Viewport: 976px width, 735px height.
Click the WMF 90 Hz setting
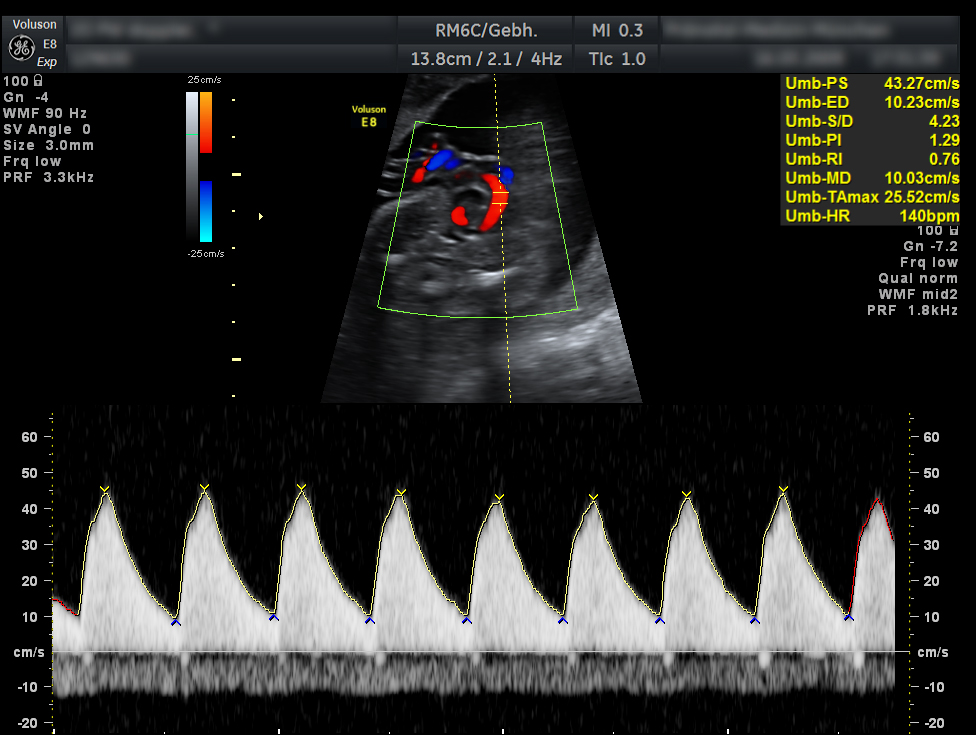pos(46,113)
